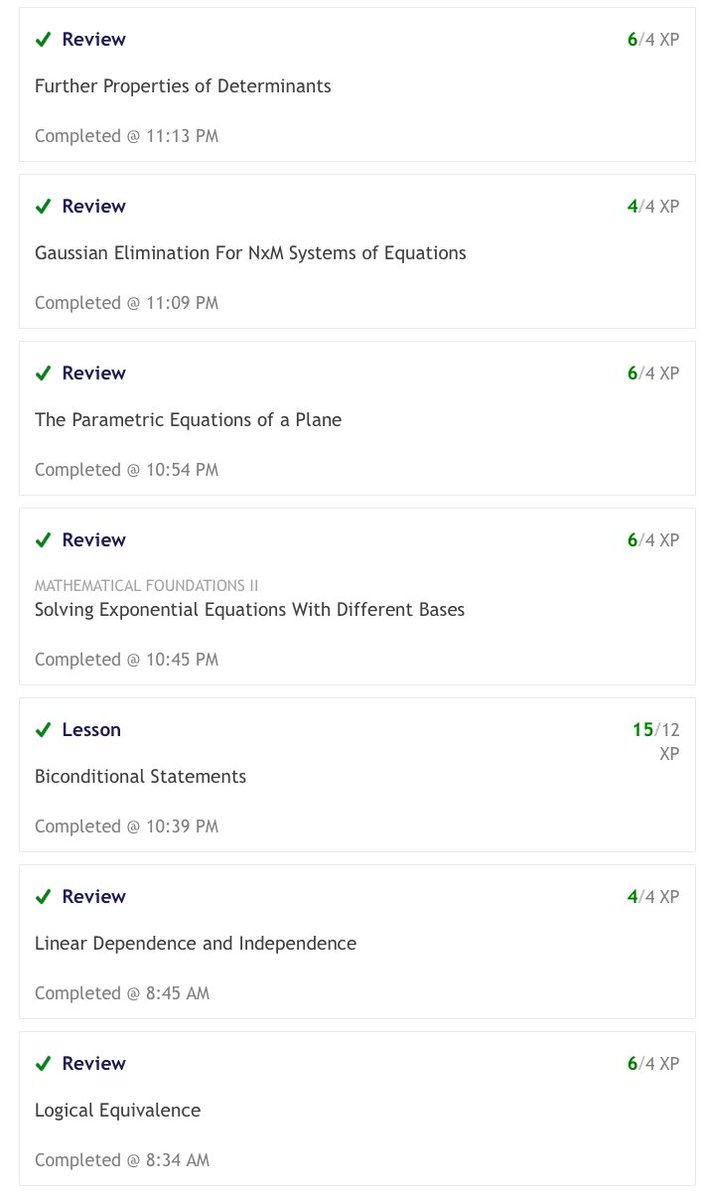
Task: Click the MATHEMATICAL FOUNDATIONS II course label
Action: pyautogui.click(x=147, y=586)
